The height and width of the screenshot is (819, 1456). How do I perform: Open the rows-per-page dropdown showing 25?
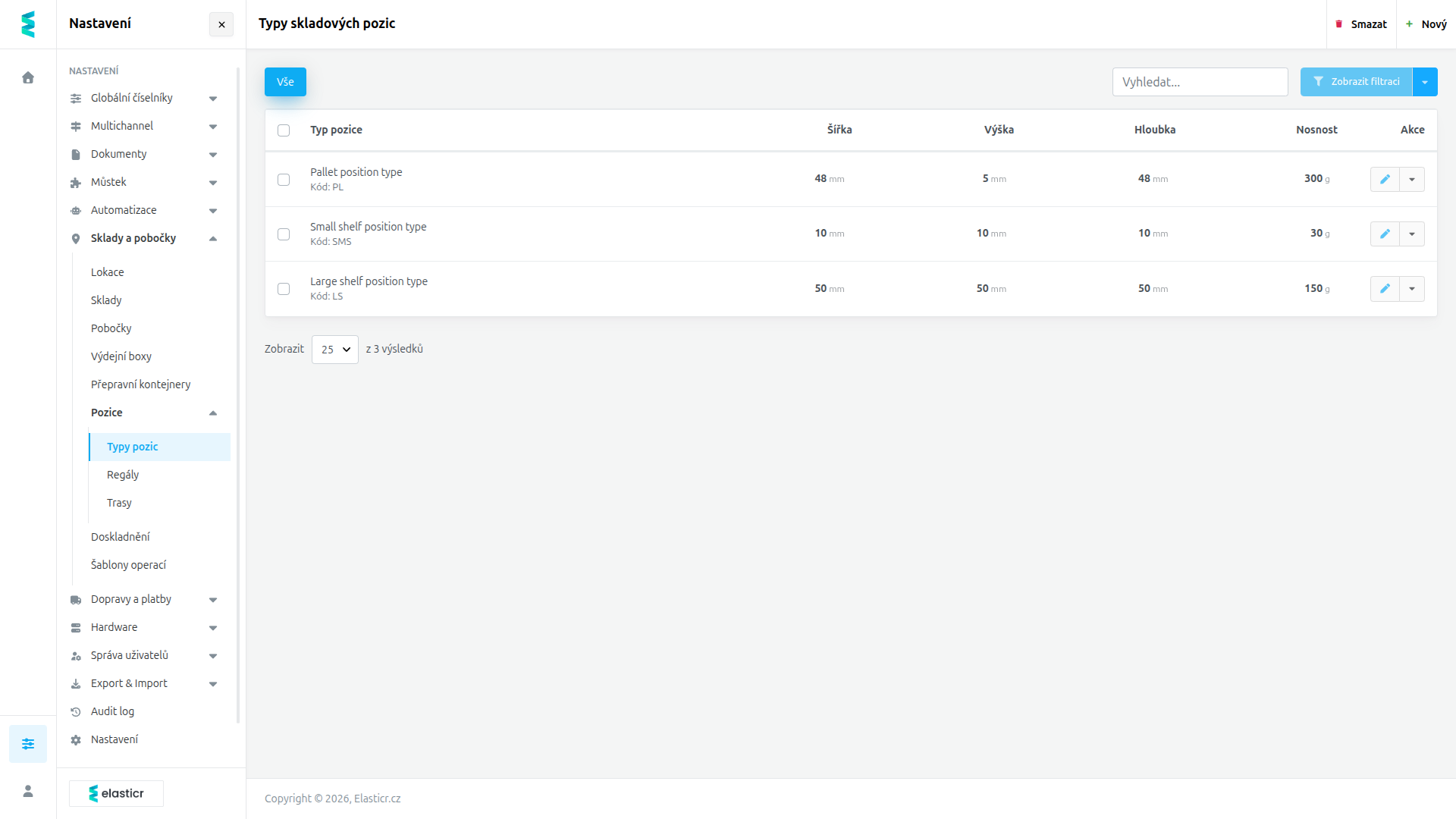[335, 350]
